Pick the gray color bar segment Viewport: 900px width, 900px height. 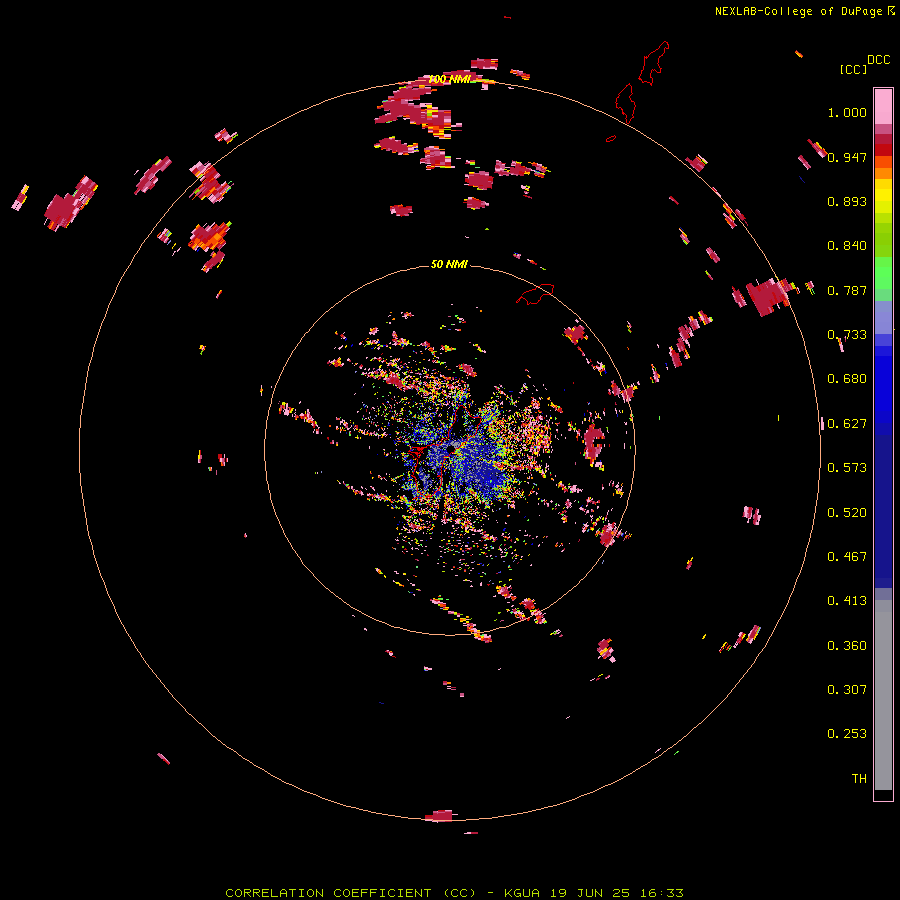pyautogui.click(x=883, y=695)
